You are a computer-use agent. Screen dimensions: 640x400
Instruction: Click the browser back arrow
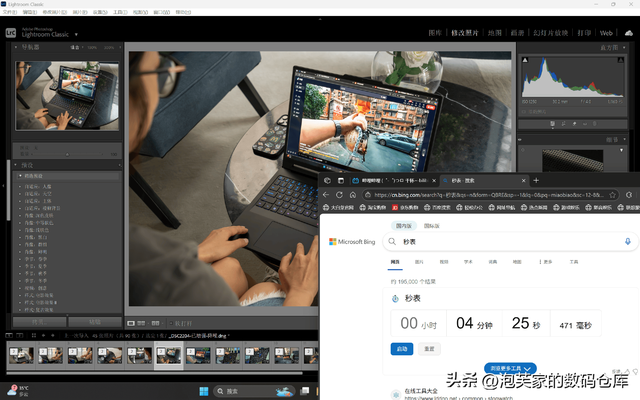coord(326,195)
